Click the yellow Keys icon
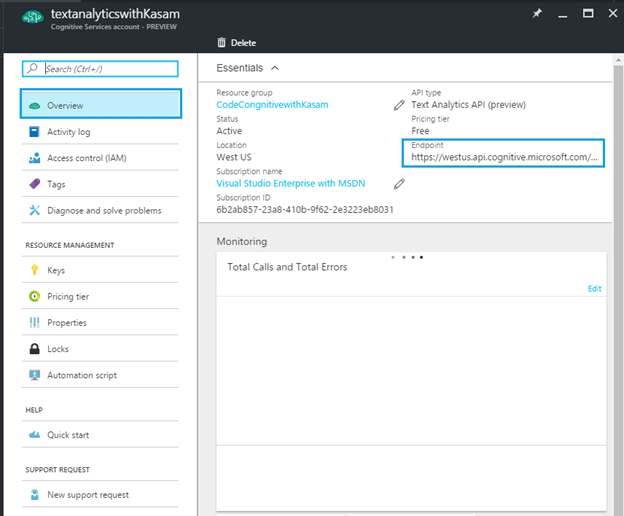Image resolution: width=624 pixels, height=516 pixels. (35, 270)
